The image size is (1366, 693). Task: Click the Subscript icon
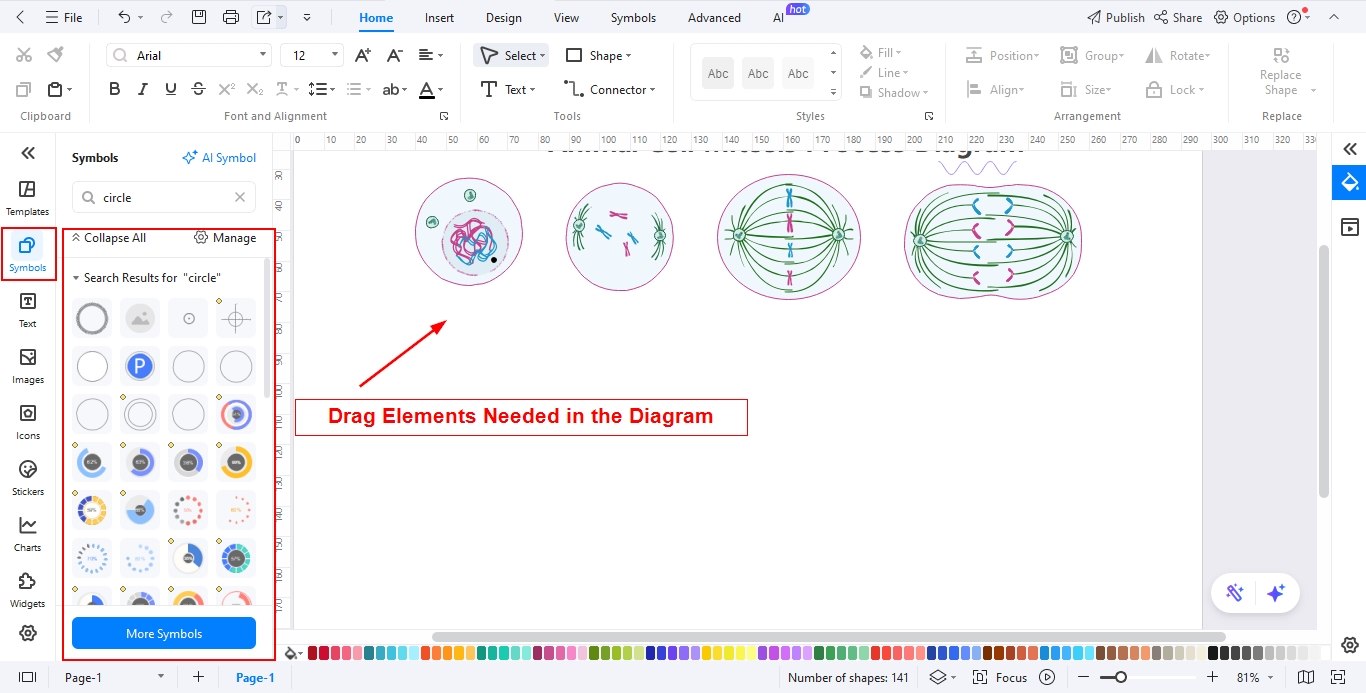(x=255, y=89)
